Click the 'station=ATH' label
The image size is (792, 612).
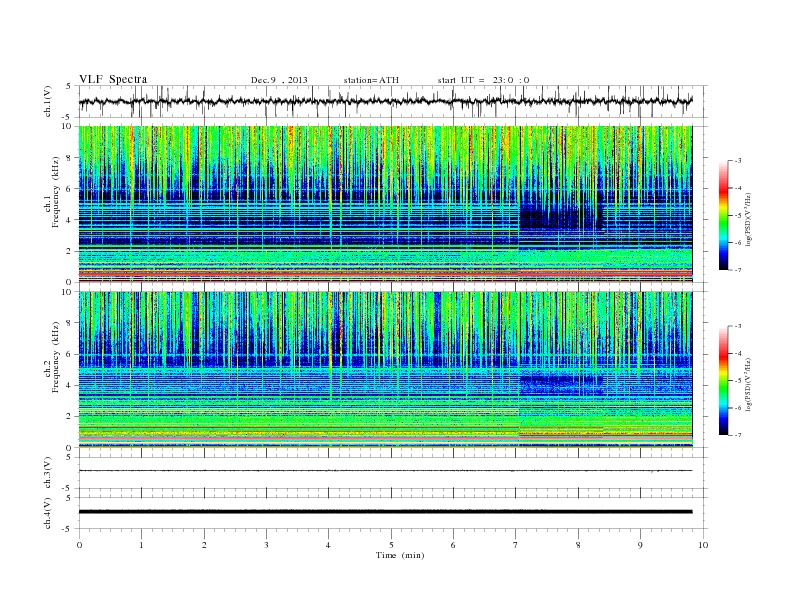pos(371,80)
